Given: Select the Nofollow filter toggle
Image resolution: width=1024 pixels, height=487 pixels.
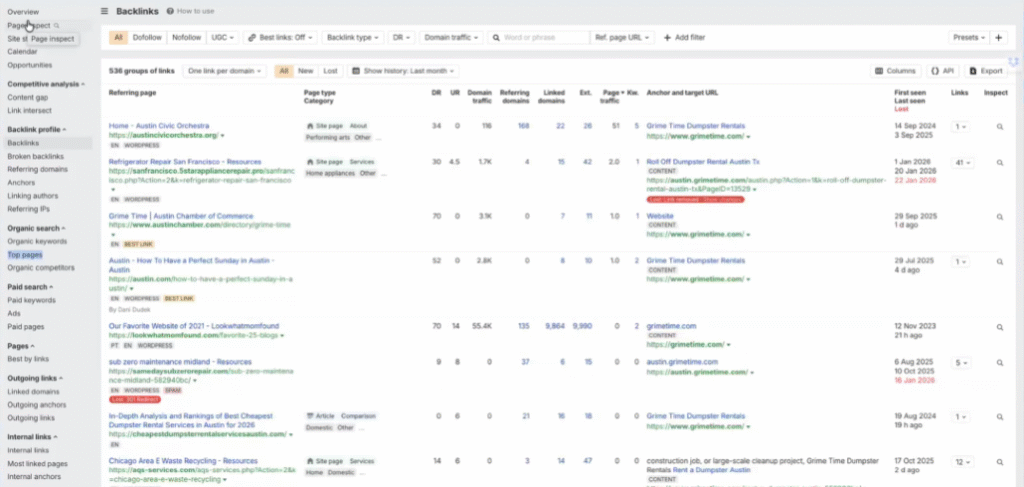Looking at the screenshot, I should point(186,37).
